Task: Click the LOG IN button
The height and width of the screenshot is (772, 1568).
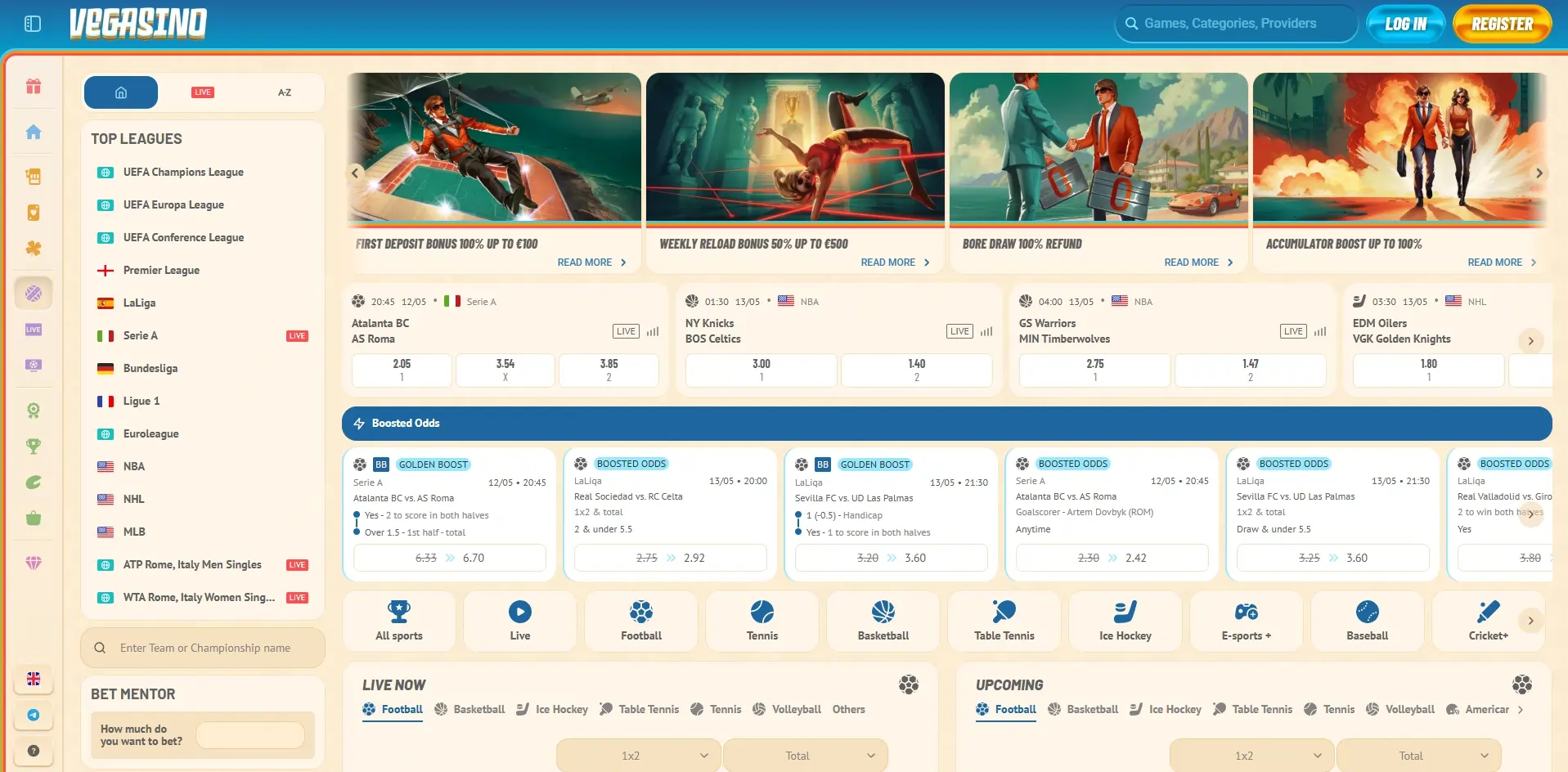Action: [1405, 24]
